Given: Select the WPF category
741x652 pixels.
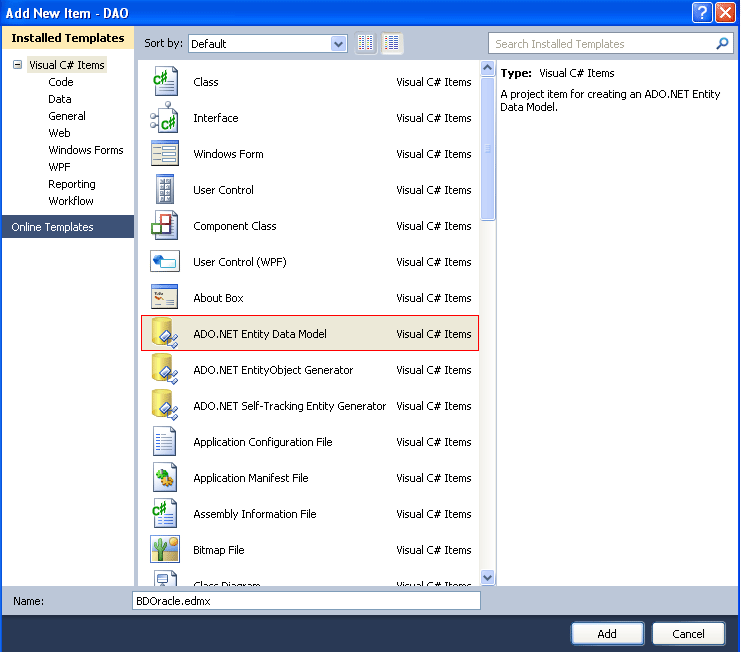Looking at the screenshot, I should 59,167.
